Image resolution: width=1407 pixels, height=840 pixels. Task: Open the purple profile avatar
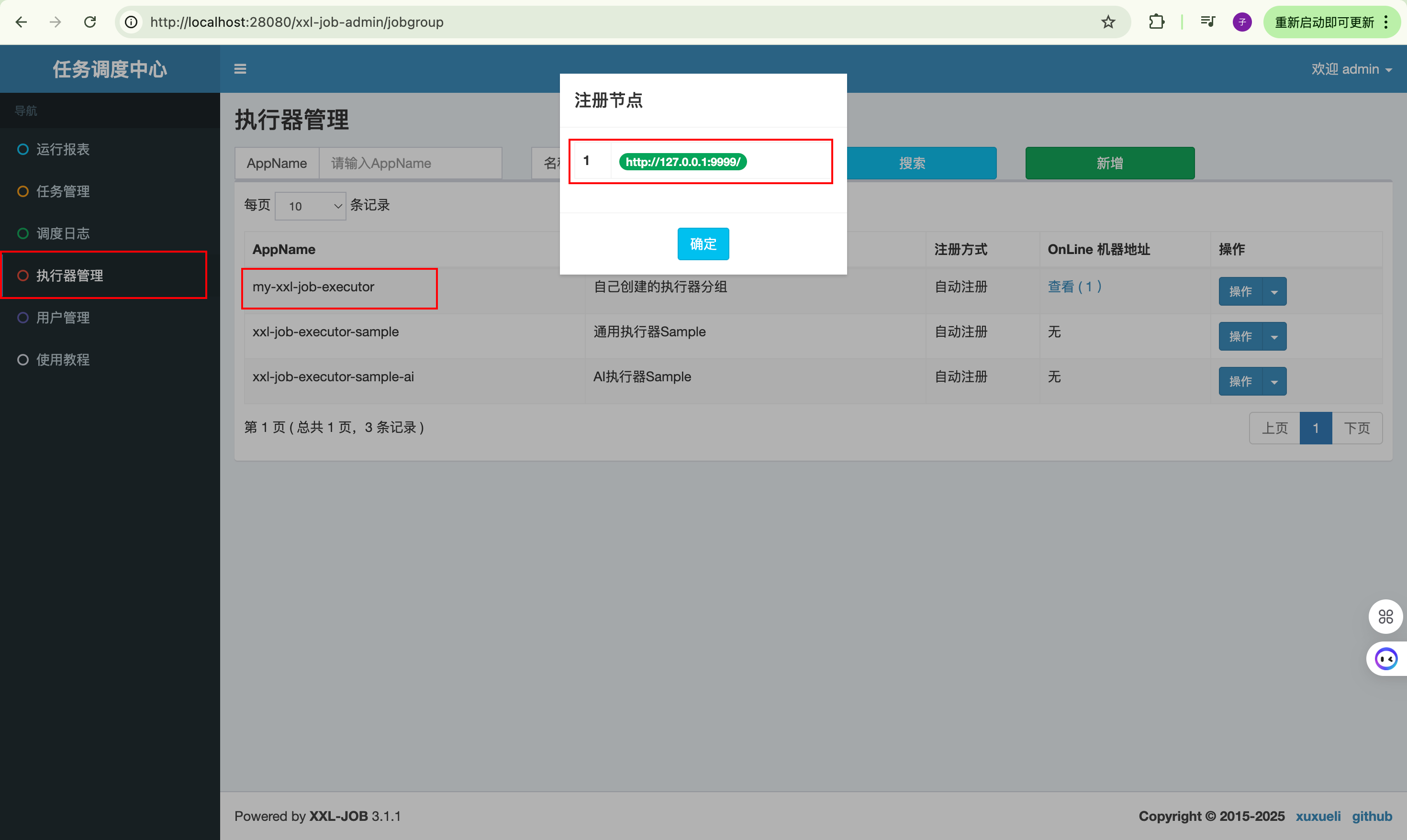coord(1242,22)
